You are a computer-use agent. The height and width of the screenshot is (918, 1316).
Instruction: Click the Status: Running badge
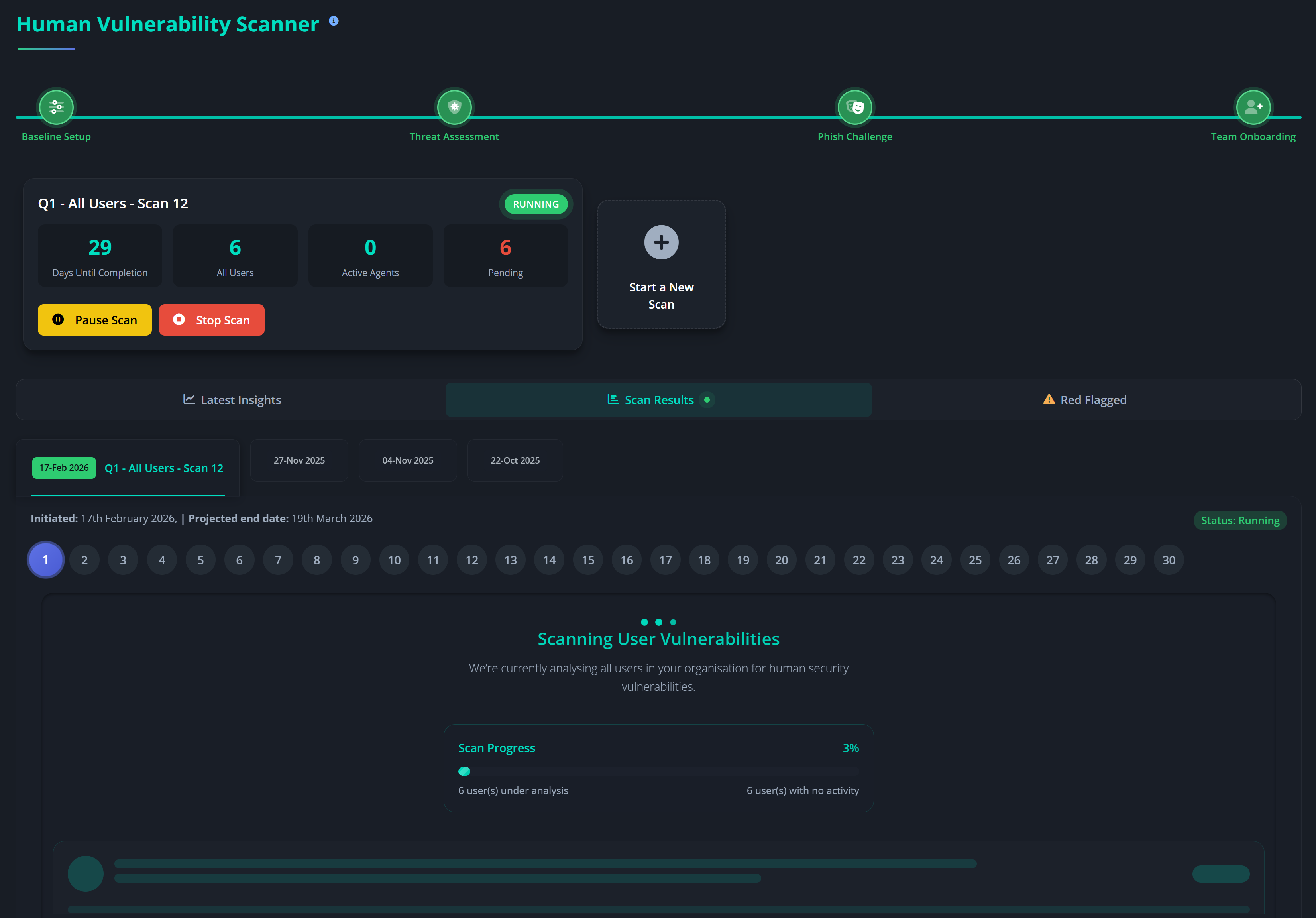pyautogui.click(x=1240, y=521)
